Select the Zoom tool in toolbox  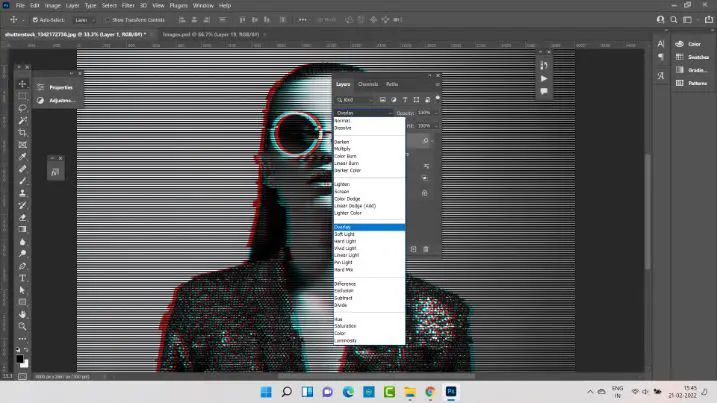tap(22, 326)
